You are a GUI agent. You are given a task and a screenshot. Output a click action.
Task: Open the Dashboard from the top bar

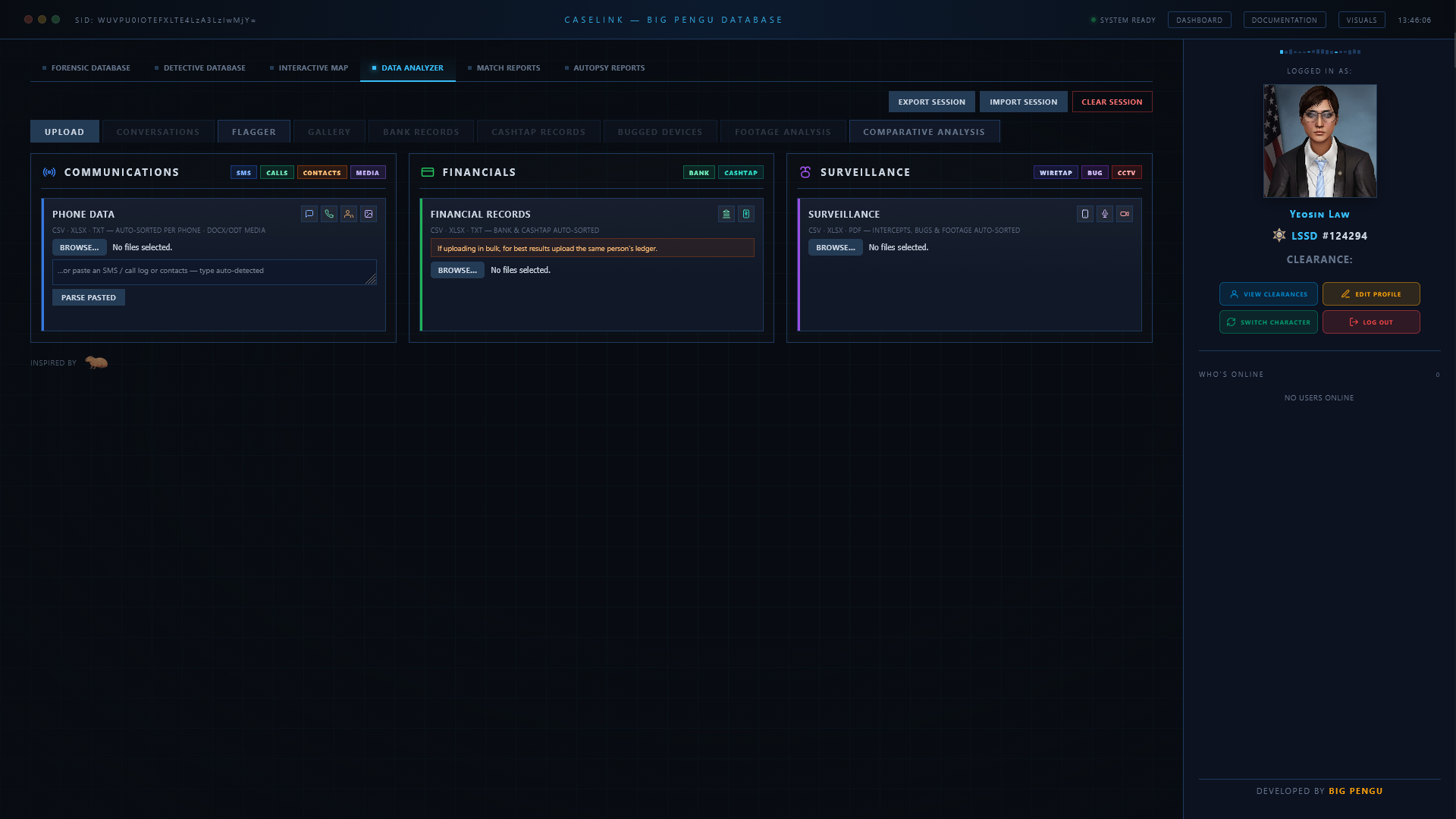(1200, 20)
